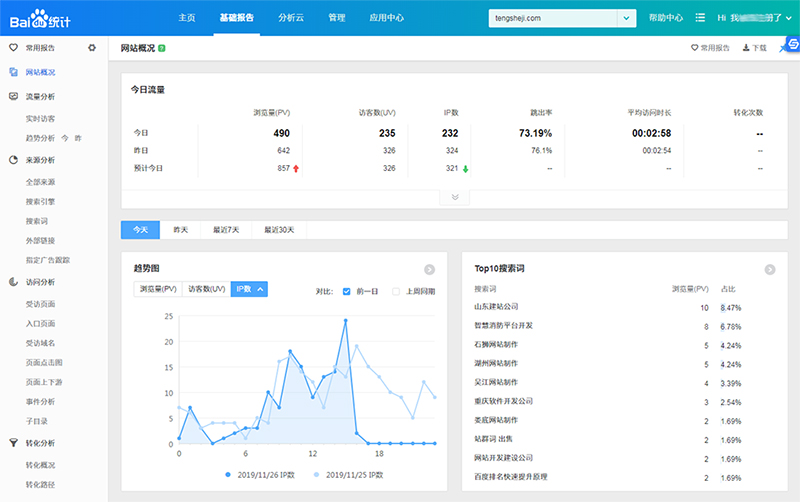Click search term 重庆软件开发公司
The width and height of the screenshot is (800, 502).
click(x=504, y=401)
